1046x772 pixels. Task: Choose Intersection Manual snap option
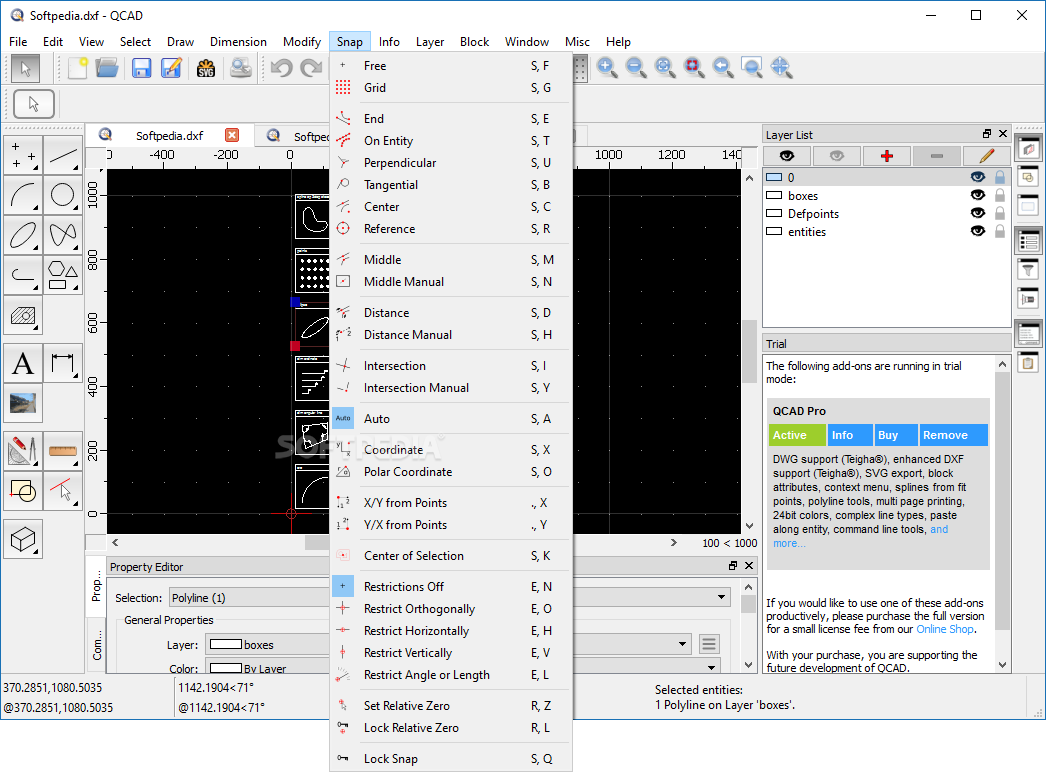pos(451,388)
